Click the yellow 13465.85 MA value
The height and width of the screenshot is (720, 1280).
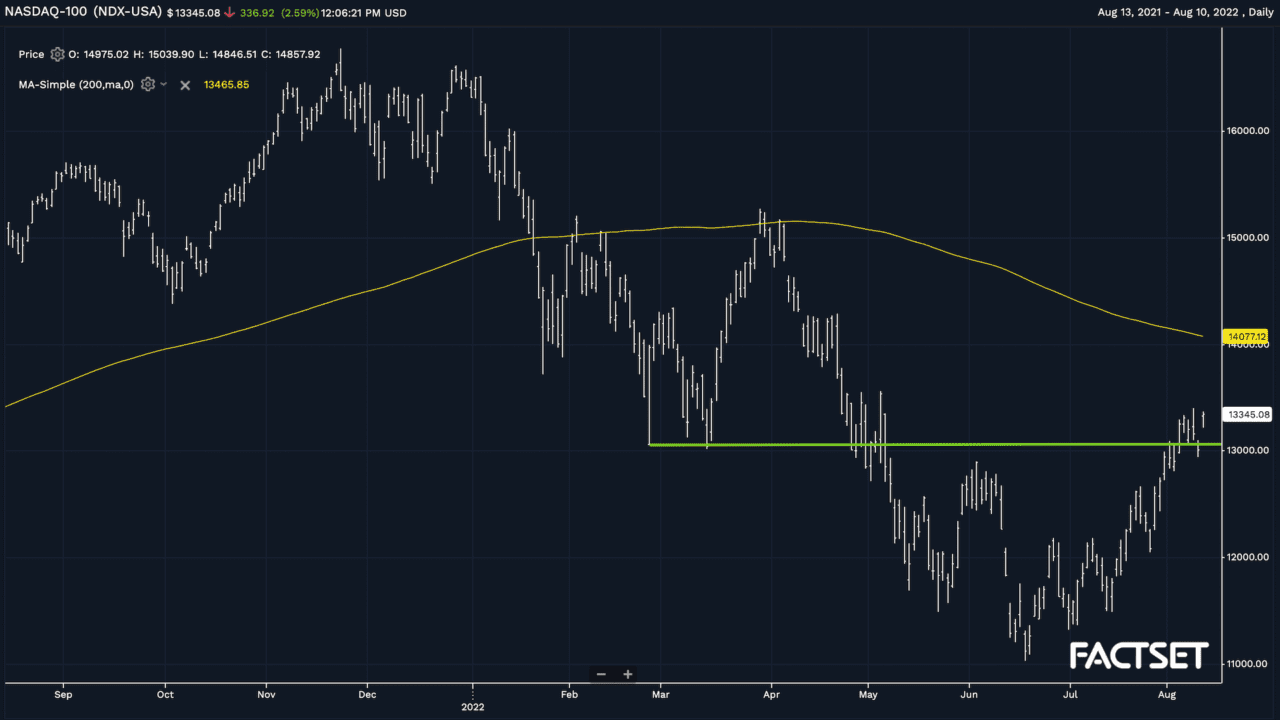(x=226, y=85)
